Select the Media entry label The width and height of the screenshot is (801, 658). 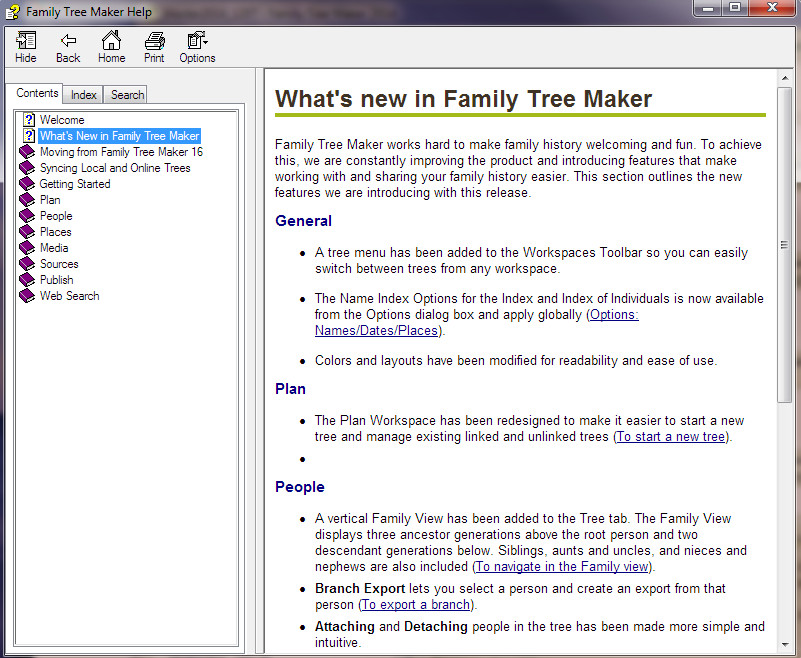click(54, 248)
